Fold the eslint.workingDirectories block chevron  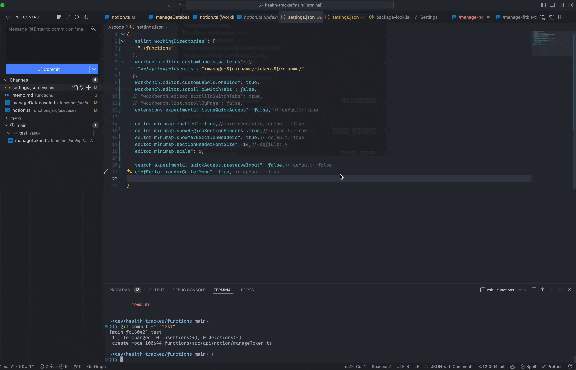(123, 41)
